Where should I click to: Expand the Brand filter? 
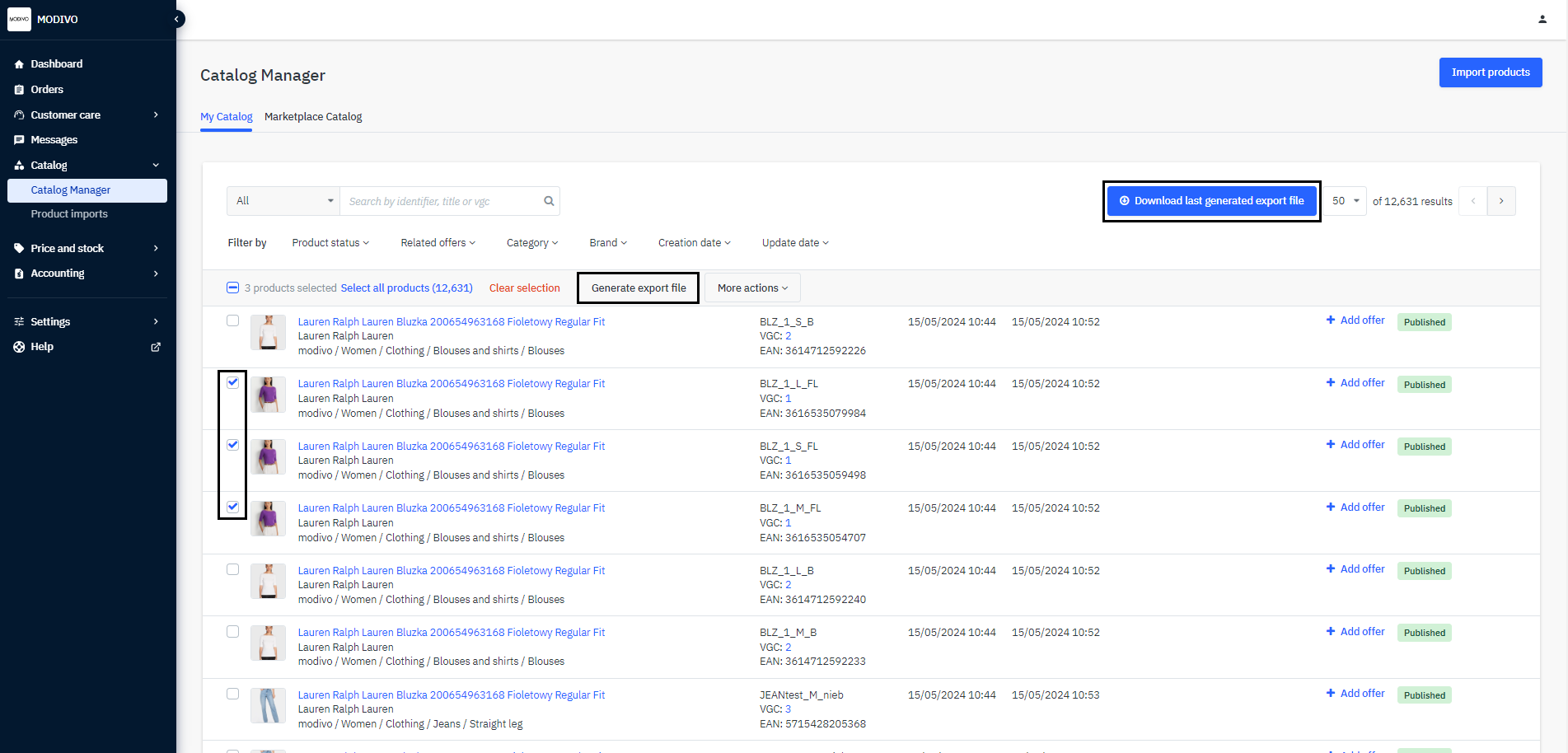pos(608,243)
